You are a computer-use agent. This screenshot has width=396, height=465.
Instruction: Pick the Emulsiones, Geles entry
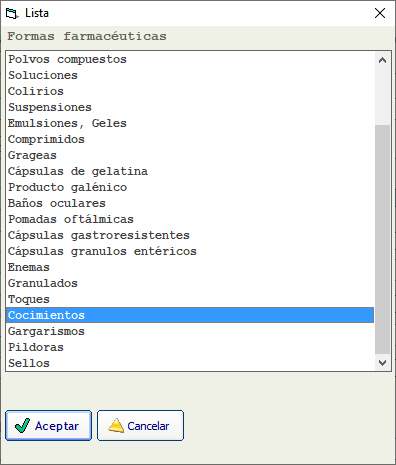pyautogui.click(x=190, y=123)
